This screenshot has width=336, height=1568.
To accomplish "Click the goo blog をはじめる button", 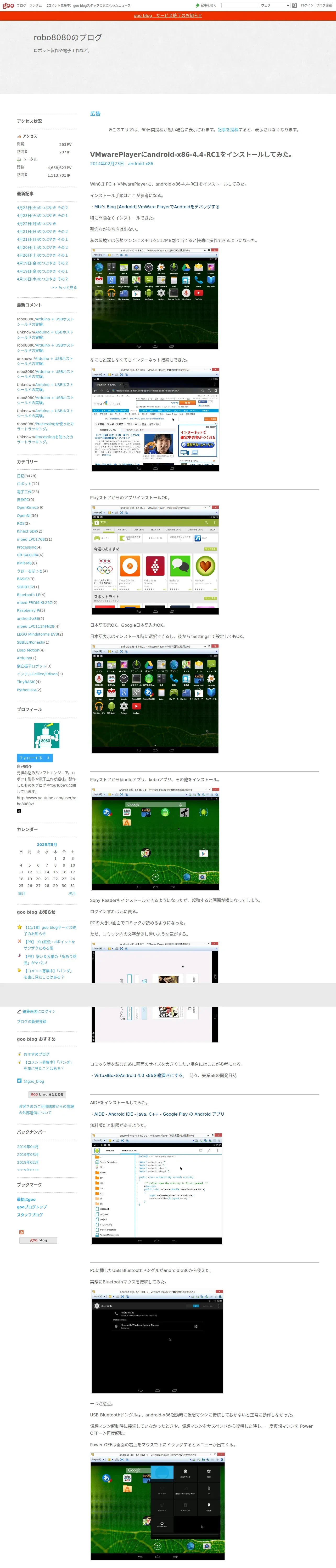I will click(x=47, y=1094).
